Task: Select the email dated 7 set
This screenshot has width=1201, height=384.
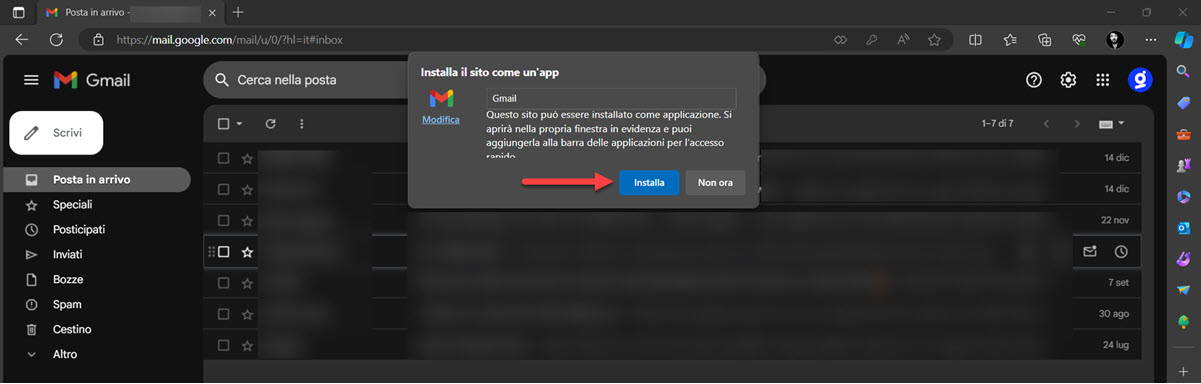Action: point(224,283)
